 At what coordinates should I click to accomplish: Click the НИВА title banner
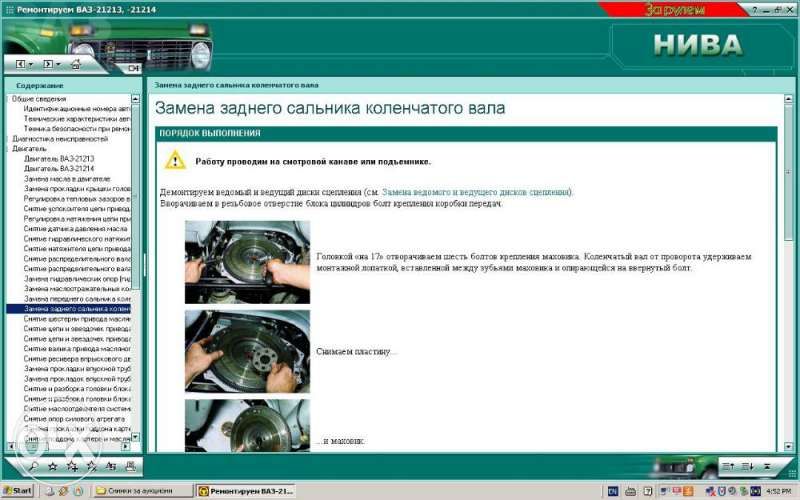[x=697, y=45]
